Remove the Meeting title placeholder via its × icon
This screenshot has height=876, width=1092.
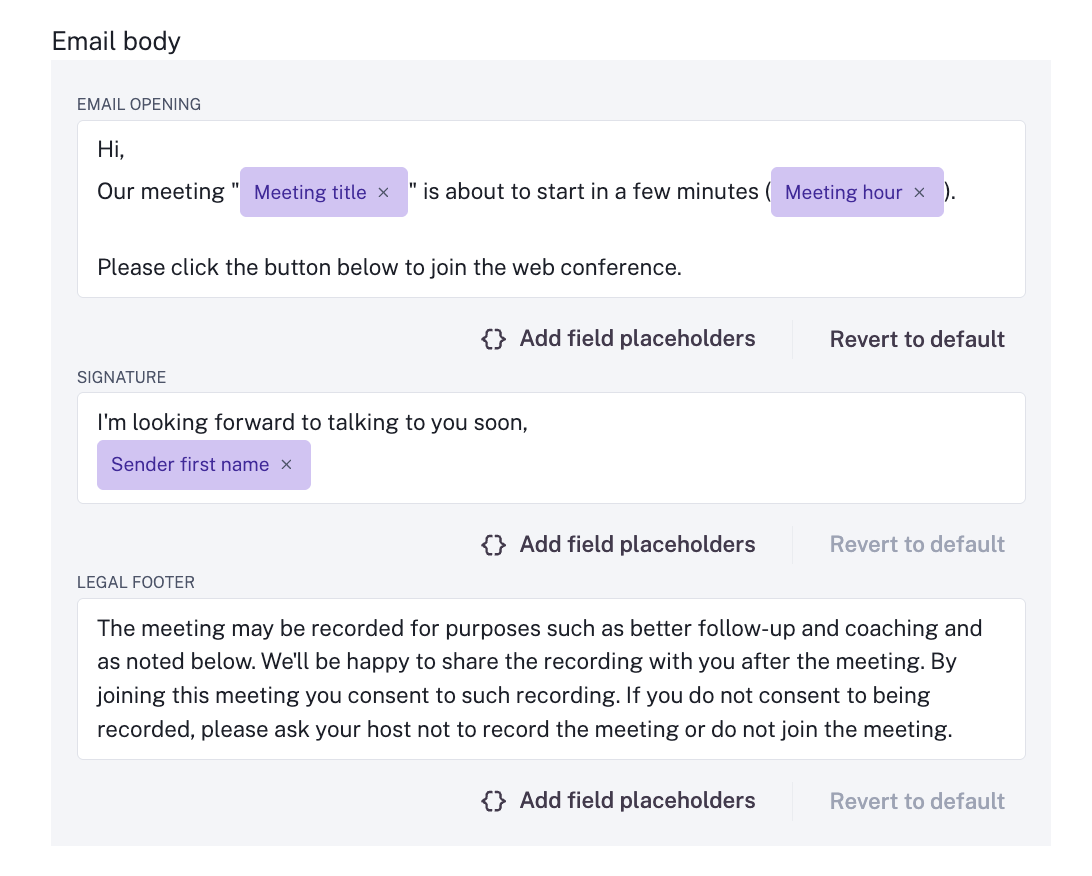[383, 192]
